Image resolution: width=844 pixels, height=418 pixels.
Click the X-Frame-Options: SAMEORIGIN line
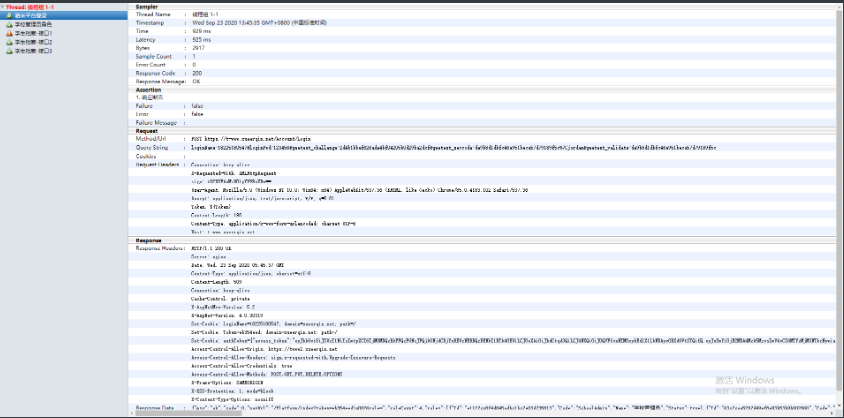click(x=227, y=382)
